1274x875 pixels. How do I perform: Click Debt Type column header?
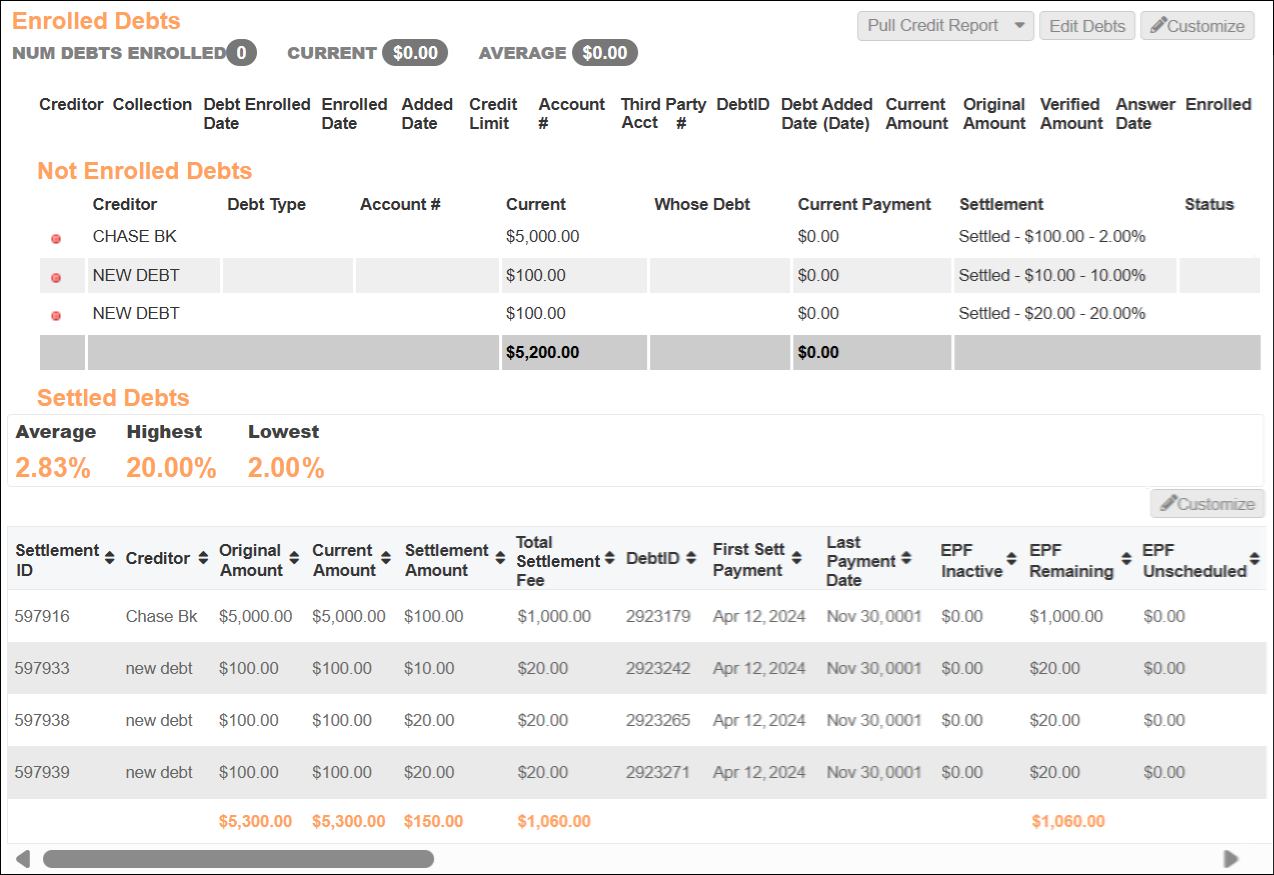266,204
